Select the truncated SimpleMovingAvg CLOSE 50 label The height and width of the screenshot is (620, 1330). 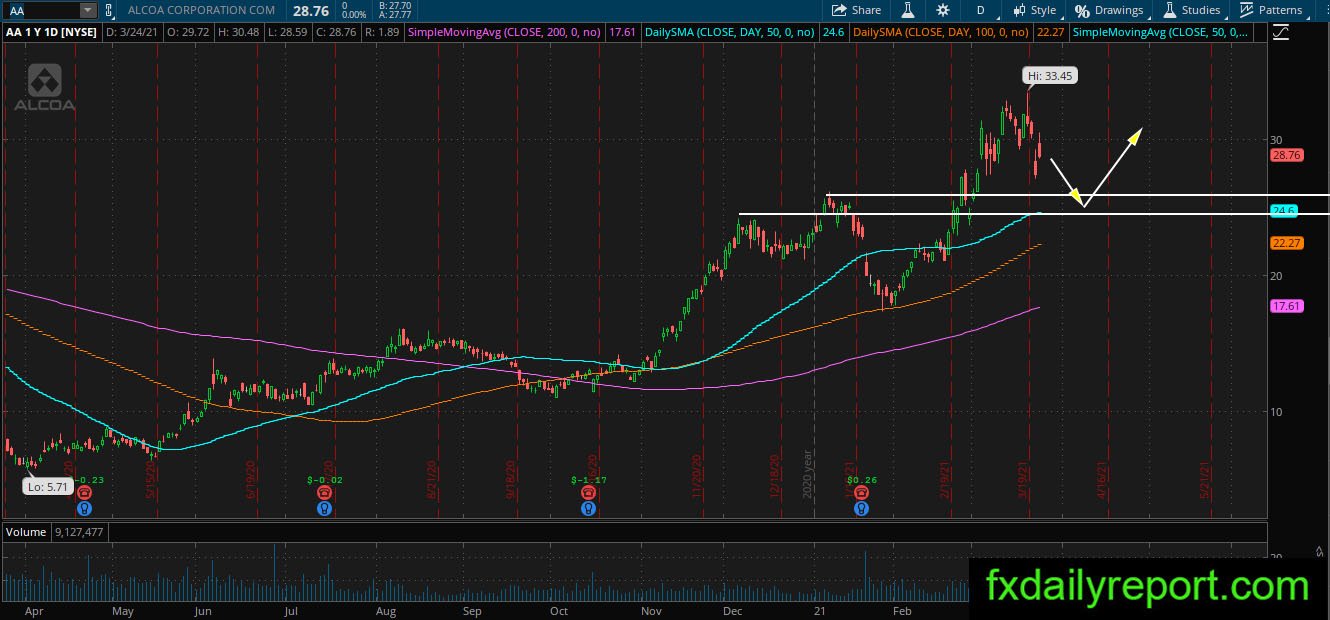click(1159, 32)
